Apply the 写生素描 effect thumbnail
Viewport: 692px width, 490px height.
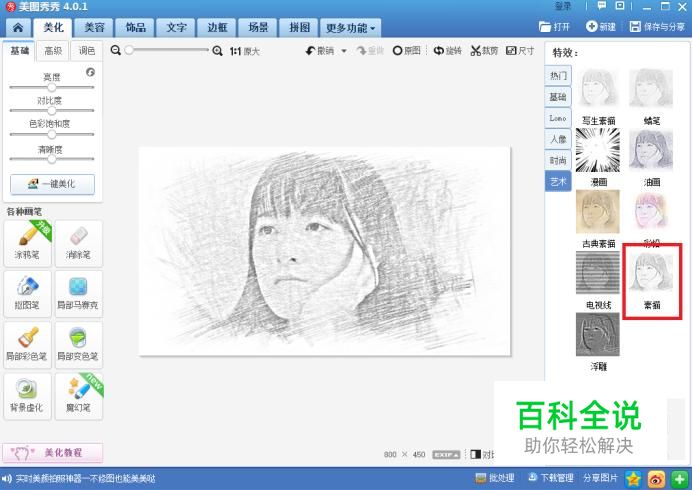click(598, 89)
